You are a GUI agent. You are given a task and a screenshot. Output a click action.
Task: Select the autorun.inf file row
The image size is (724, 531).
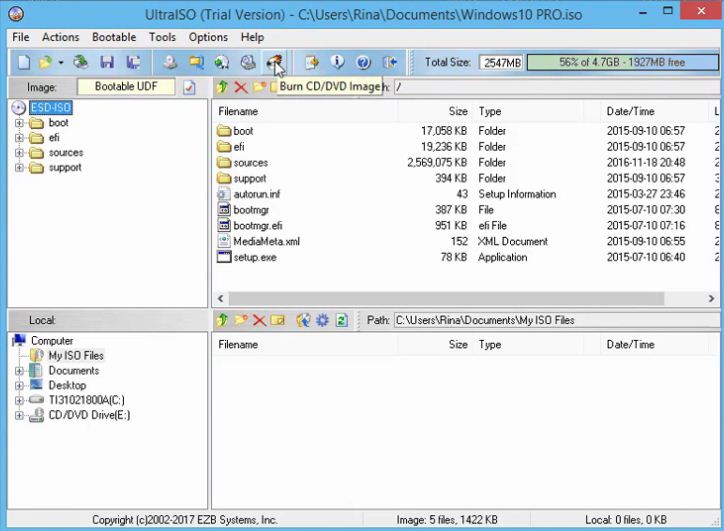(x=466, y=194)
